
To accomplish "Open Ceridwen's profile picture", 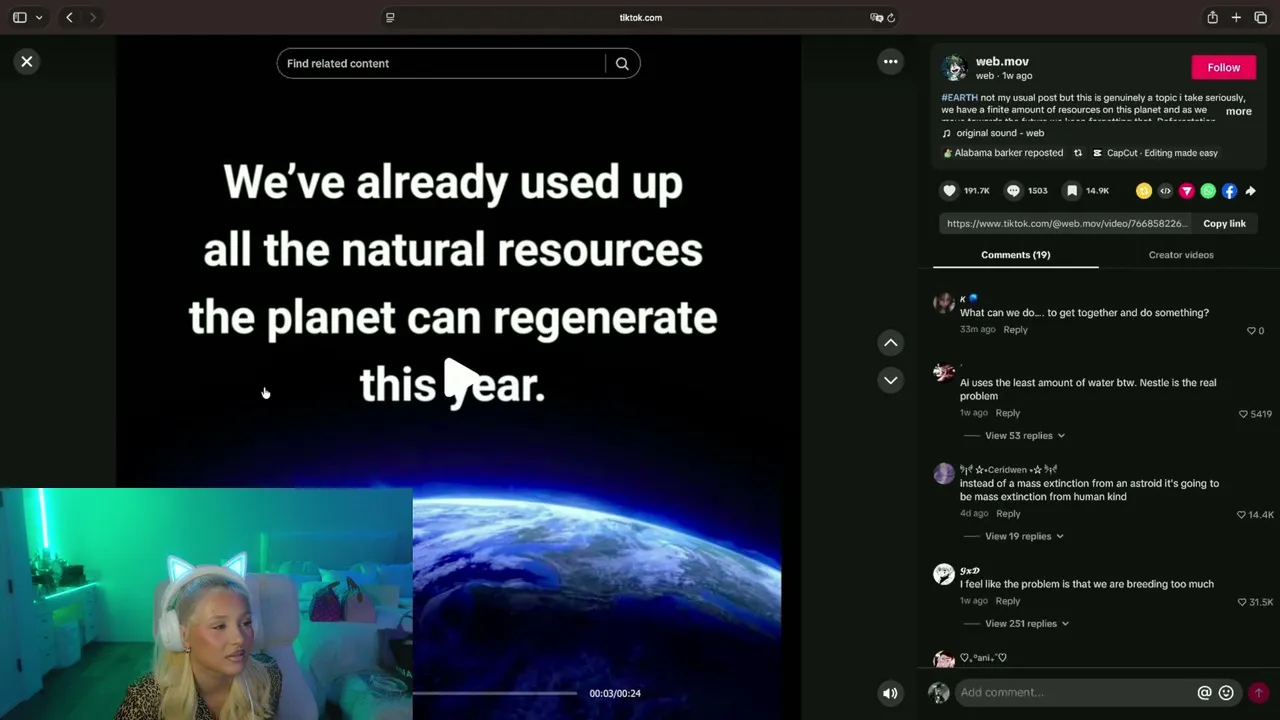I will coord(944,474).
